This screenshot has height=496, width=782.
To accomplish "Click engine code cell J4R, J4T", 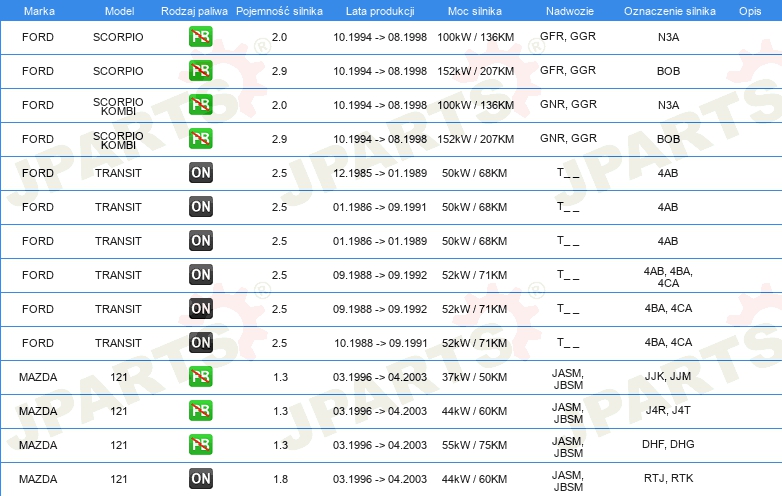I will 668,410.
